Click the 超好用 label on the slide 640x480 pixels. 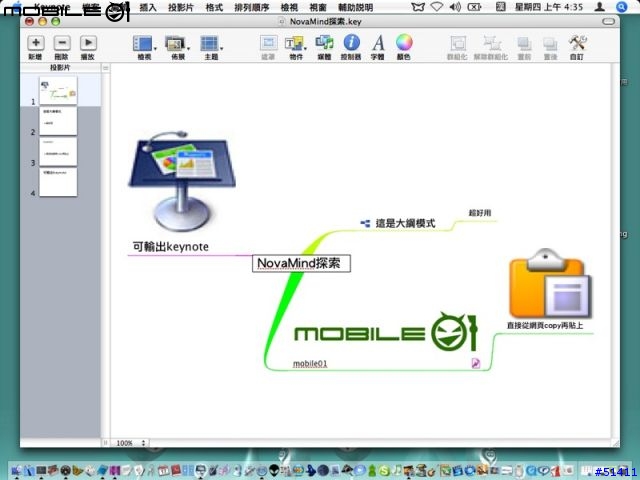coord(480,213)
